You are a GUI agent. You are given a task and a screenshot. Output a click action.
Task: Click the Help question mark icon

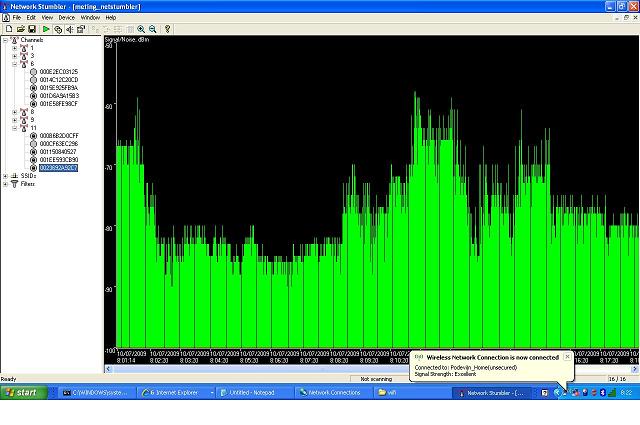(168, 29)
